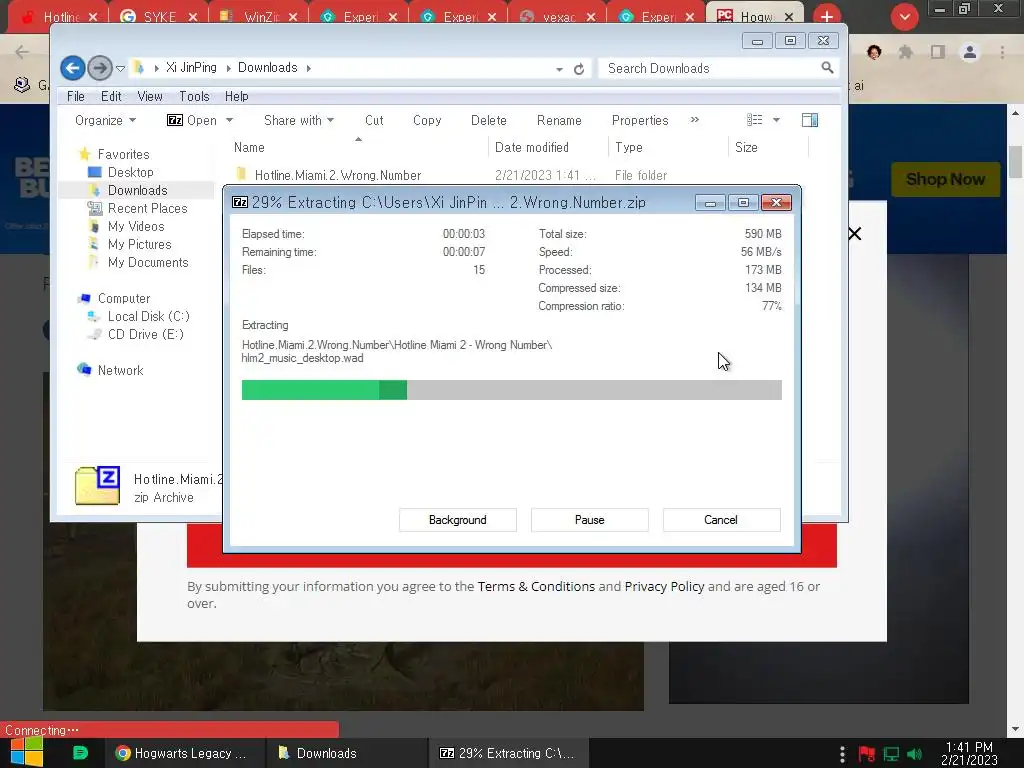Expand the Open button dropdown arrow
This screenshot has width=1024, height=768.
229,120
